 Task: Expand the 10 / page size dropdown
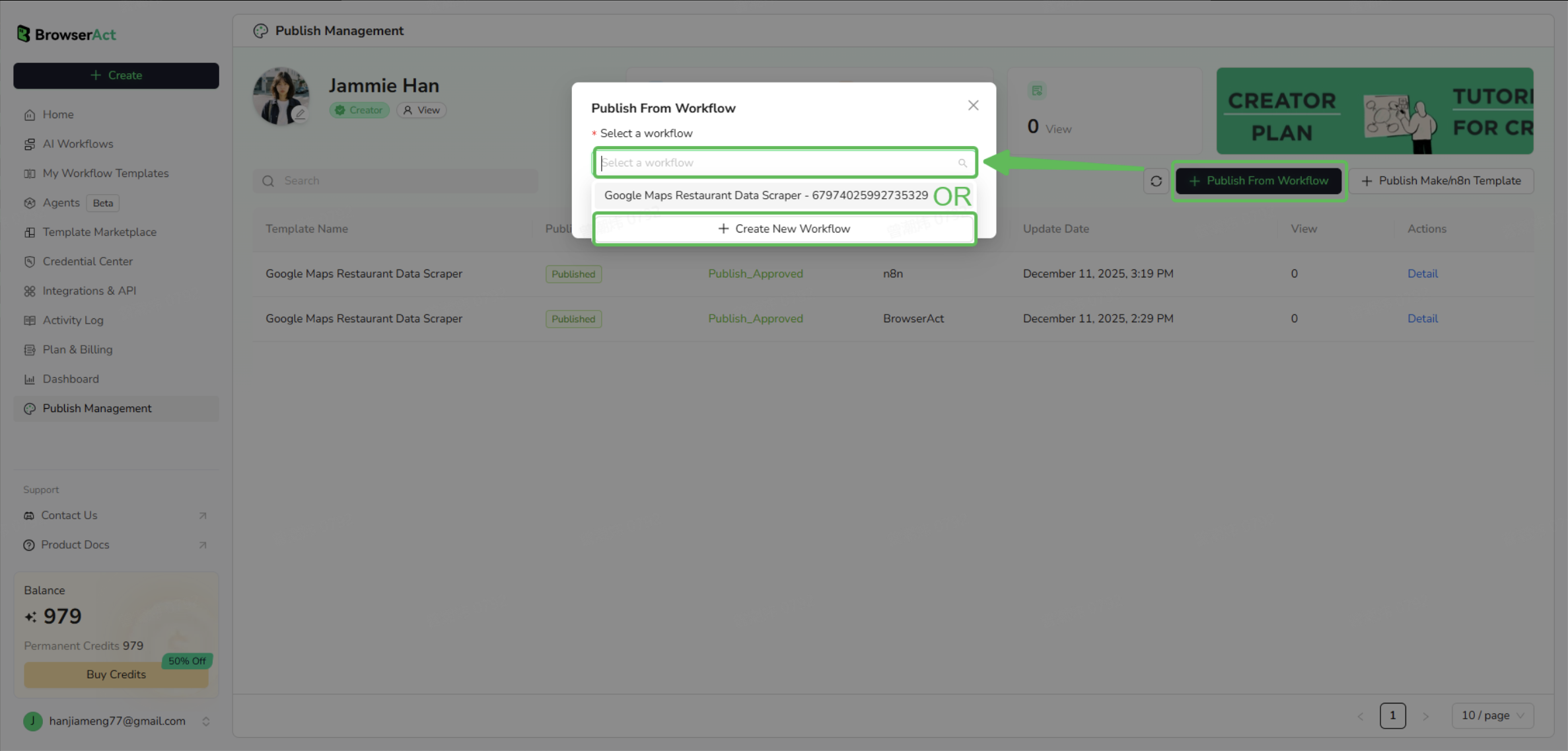[1492, 715]
